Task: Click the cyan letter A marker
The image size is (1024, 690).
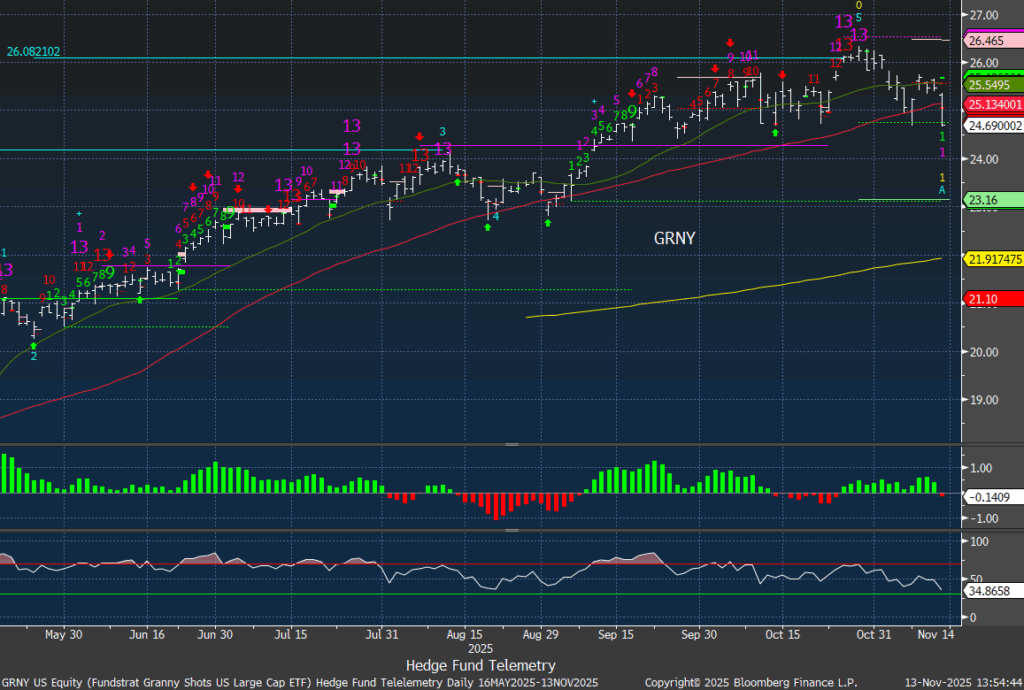Action: (942, 189)
